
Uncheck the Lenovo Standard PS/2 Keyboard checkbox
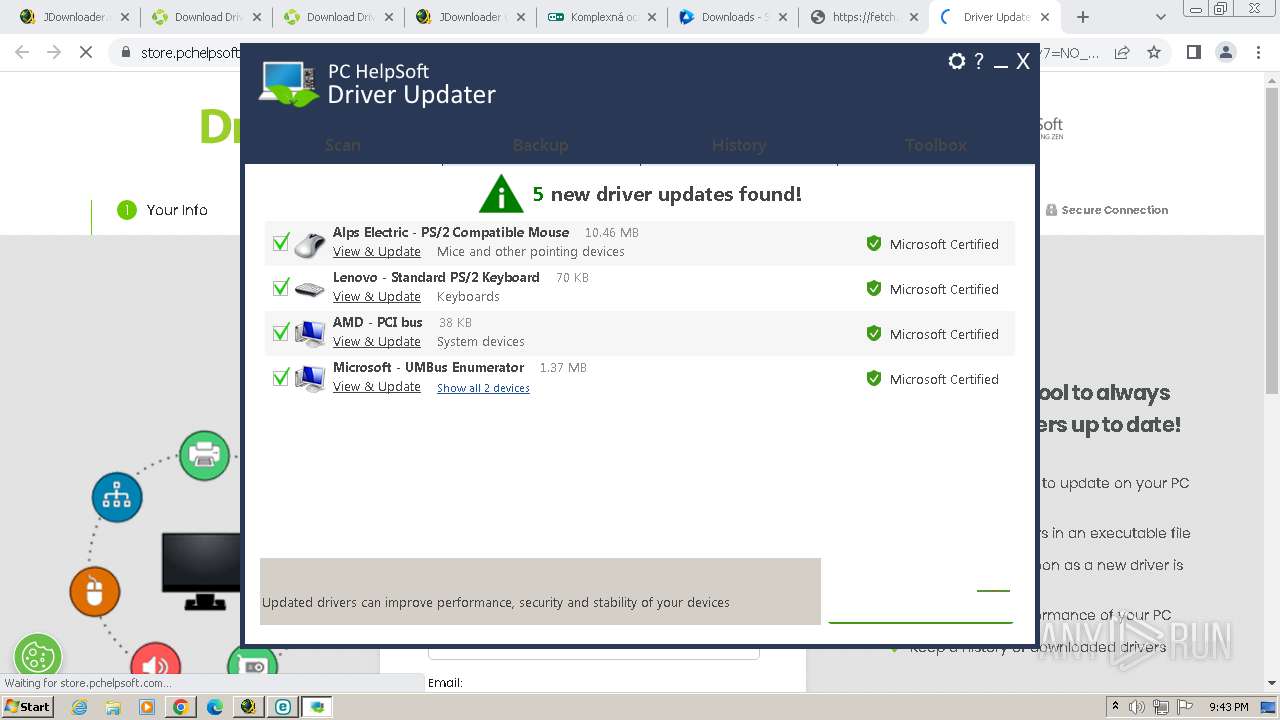[x=281, y=288]
